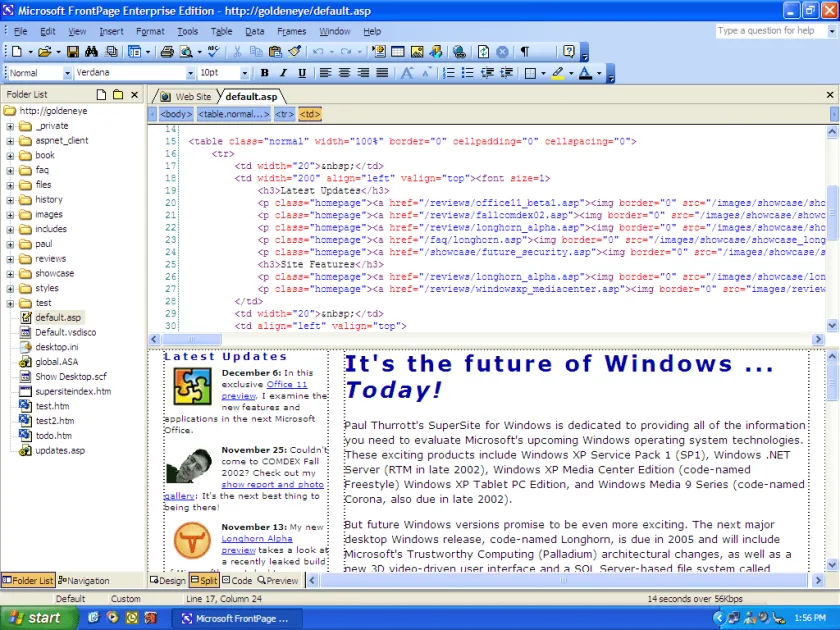
Task: Open the Frames menu
Action: (291, 31)
